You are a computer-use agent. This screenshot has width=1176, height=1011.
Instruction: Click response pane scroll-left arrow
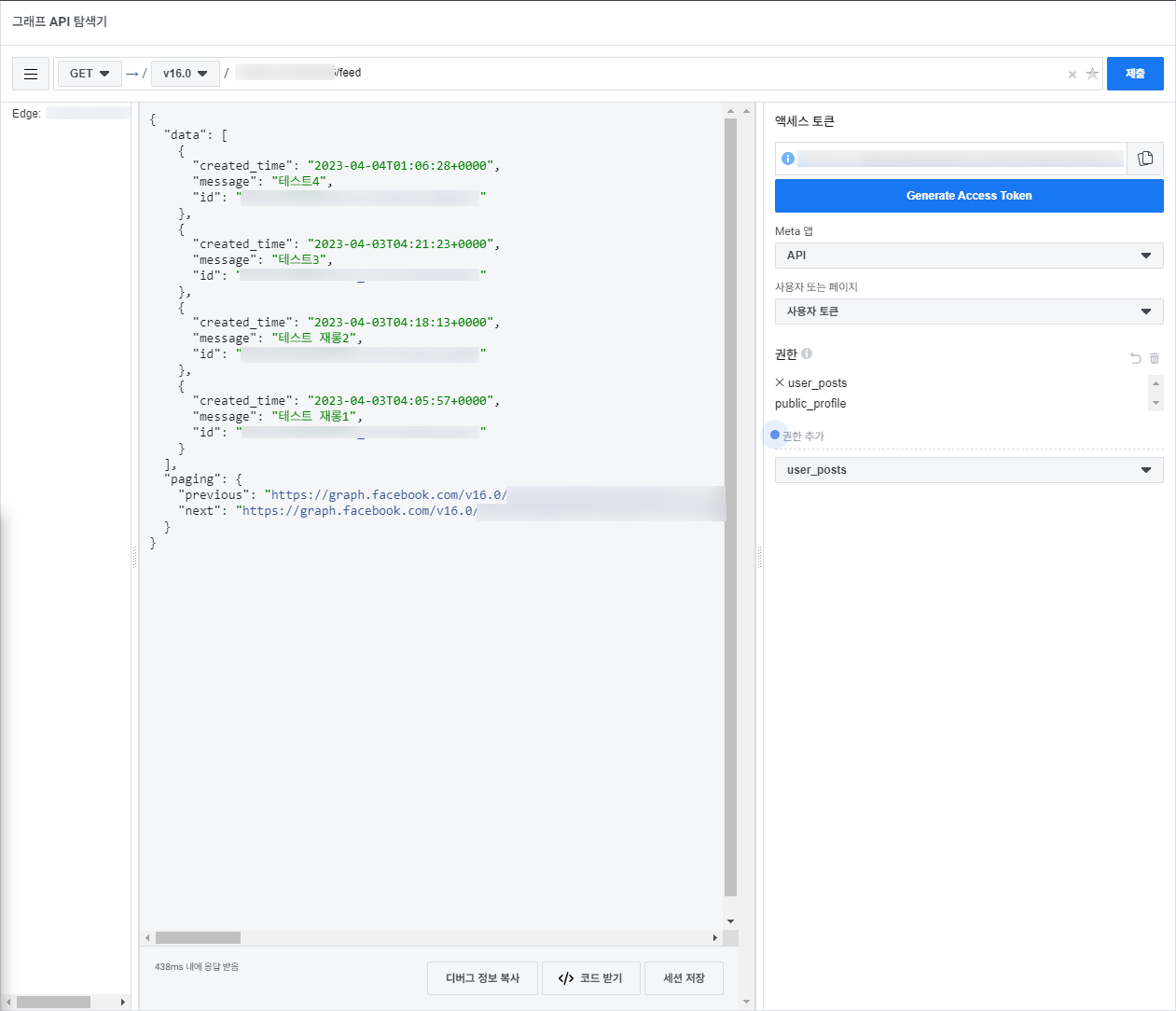(x=147, y=937)
